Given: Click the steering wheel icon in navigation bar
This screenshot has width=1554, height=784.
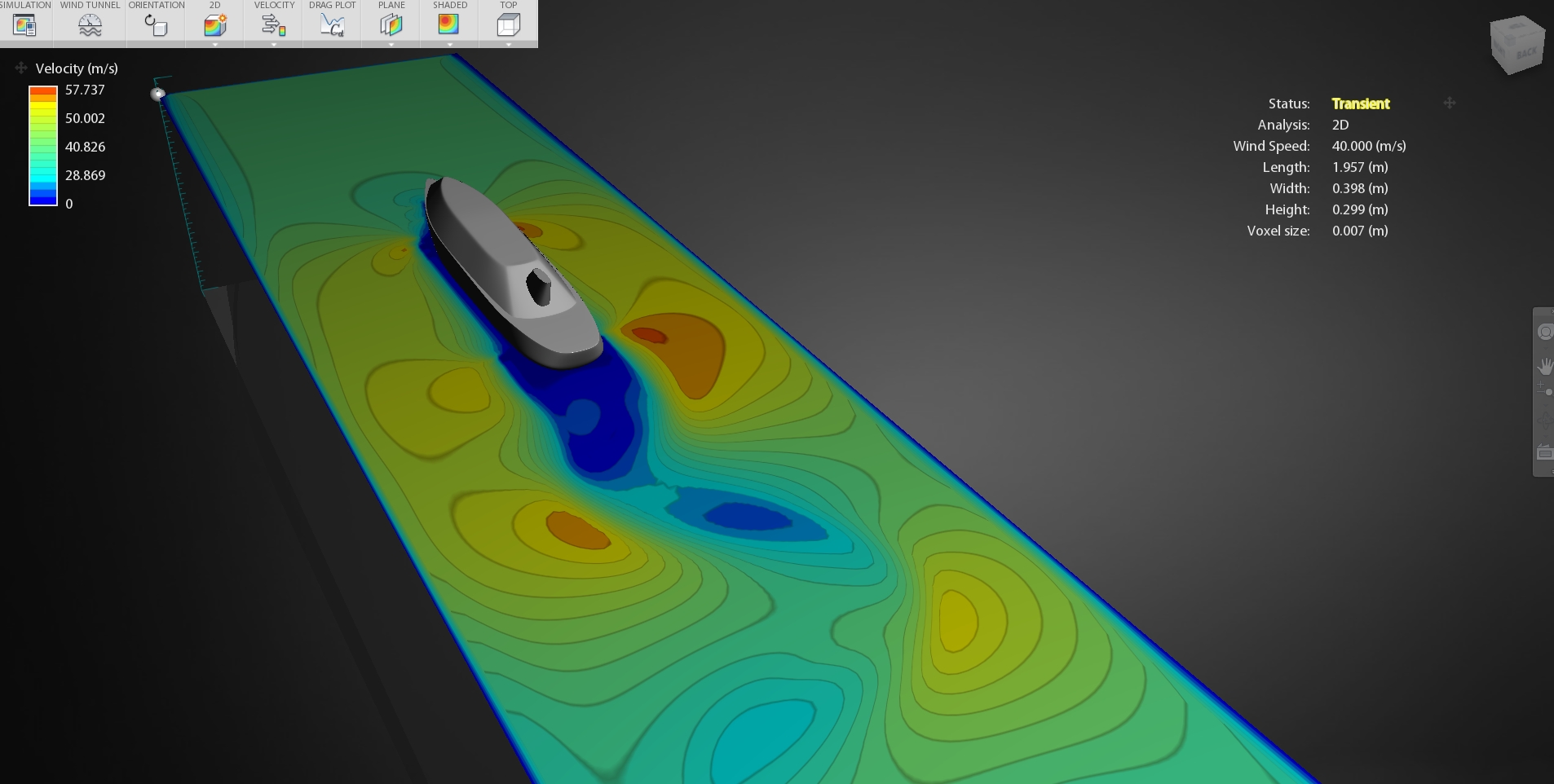Looking at the screenshot, I should [1544, 332].
